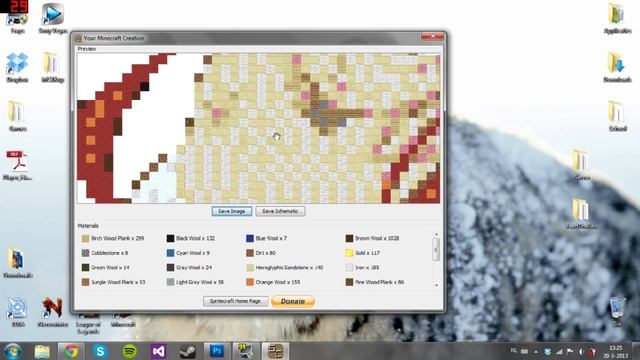Click the 'Hieroglyphic Sandstone x 140' label
Viewport: 640px width, 360px height.
289,268
